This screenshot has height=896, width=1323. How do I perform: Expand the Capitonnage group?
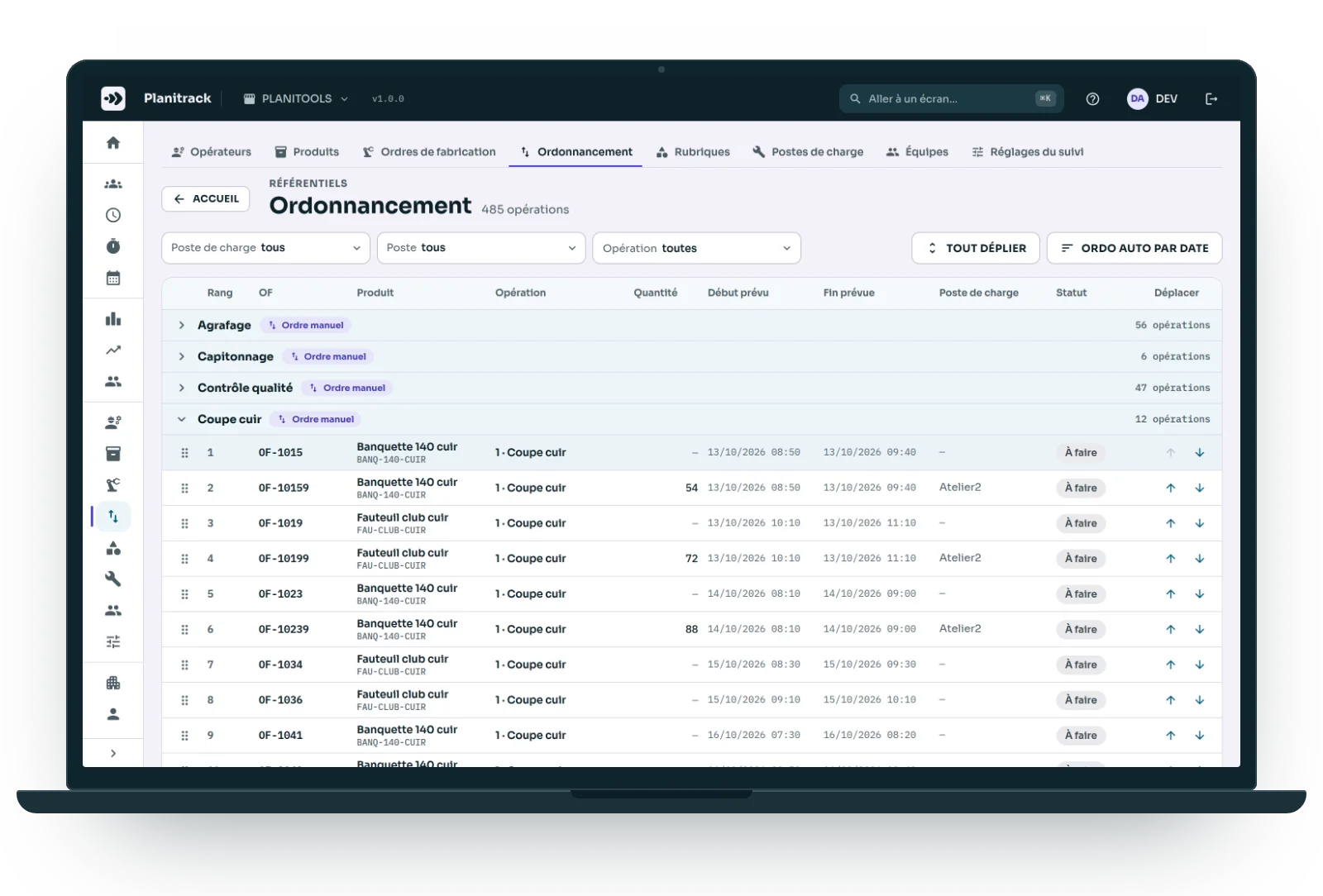181,357
